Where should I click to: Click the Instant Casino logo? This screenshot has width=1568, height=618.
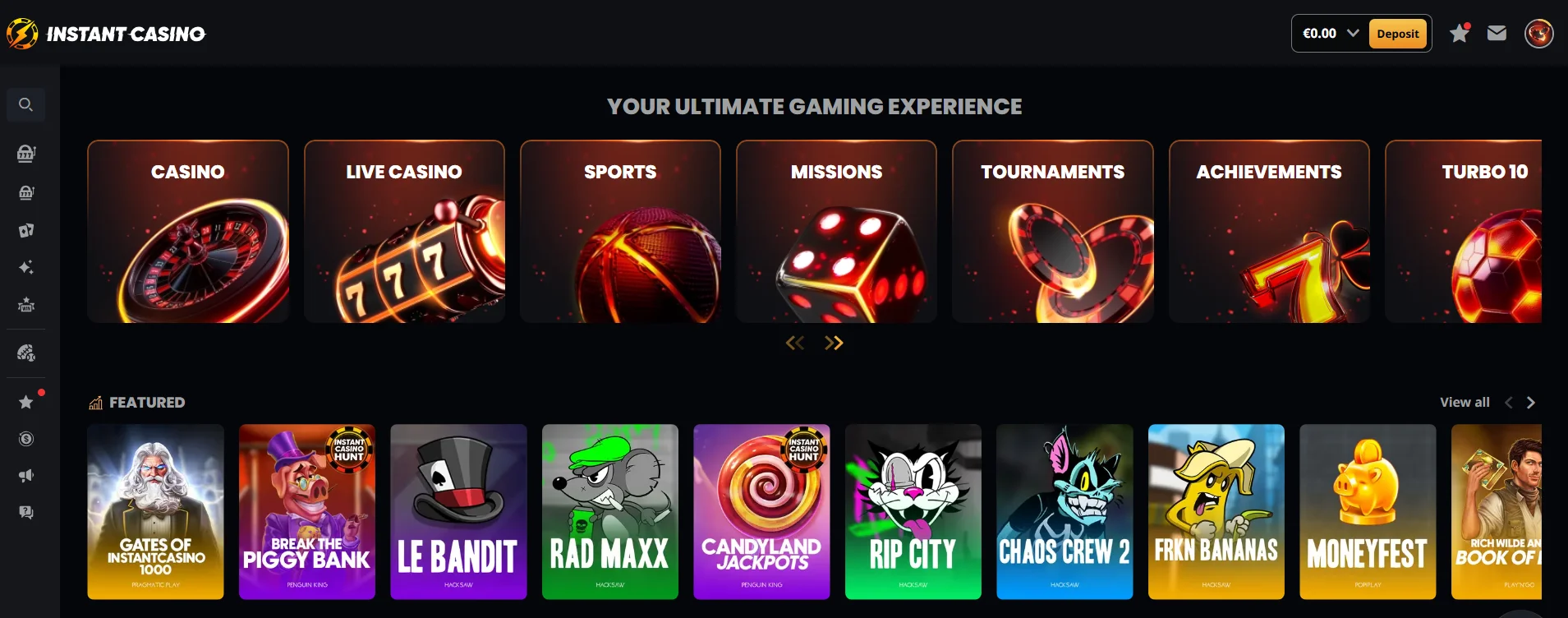pos(106,34)
